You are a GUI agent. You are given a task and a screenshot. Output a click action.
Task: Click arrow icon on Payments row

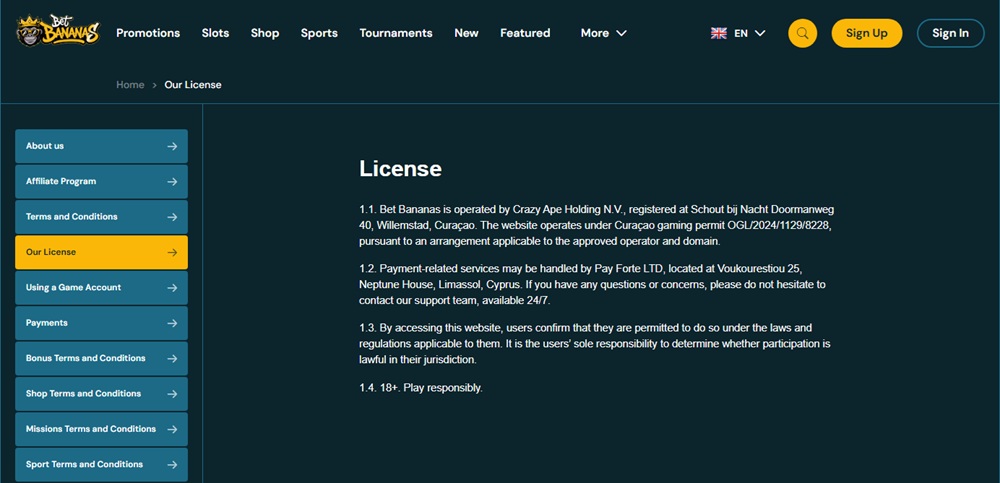coord(172,323)
